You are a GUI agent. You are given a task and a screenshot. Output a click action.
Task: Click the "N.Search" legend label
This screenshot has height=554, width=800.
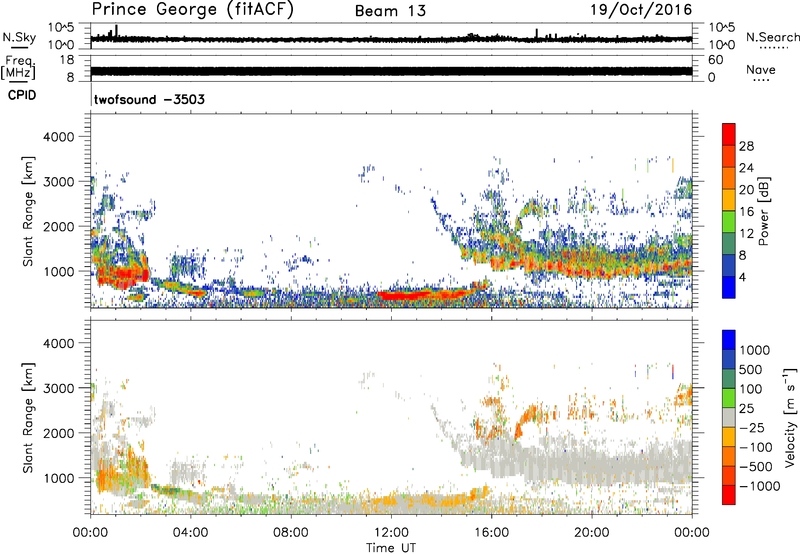(x=772, y=37)
